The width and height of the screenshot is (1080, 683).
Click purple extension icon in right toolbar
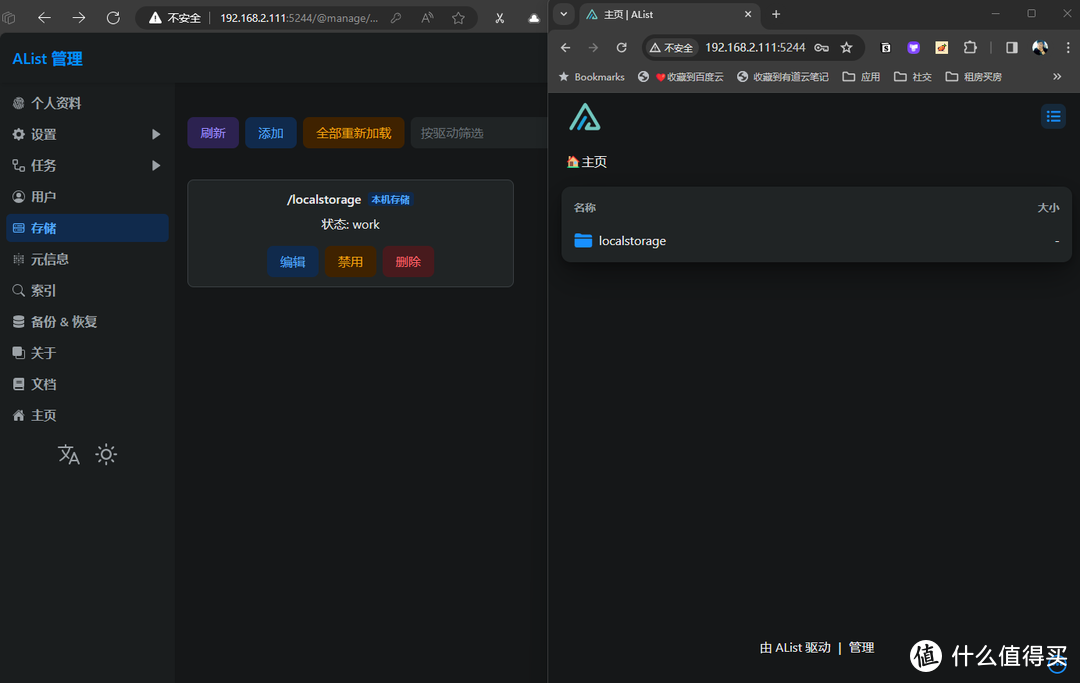[x=913, y=48]
